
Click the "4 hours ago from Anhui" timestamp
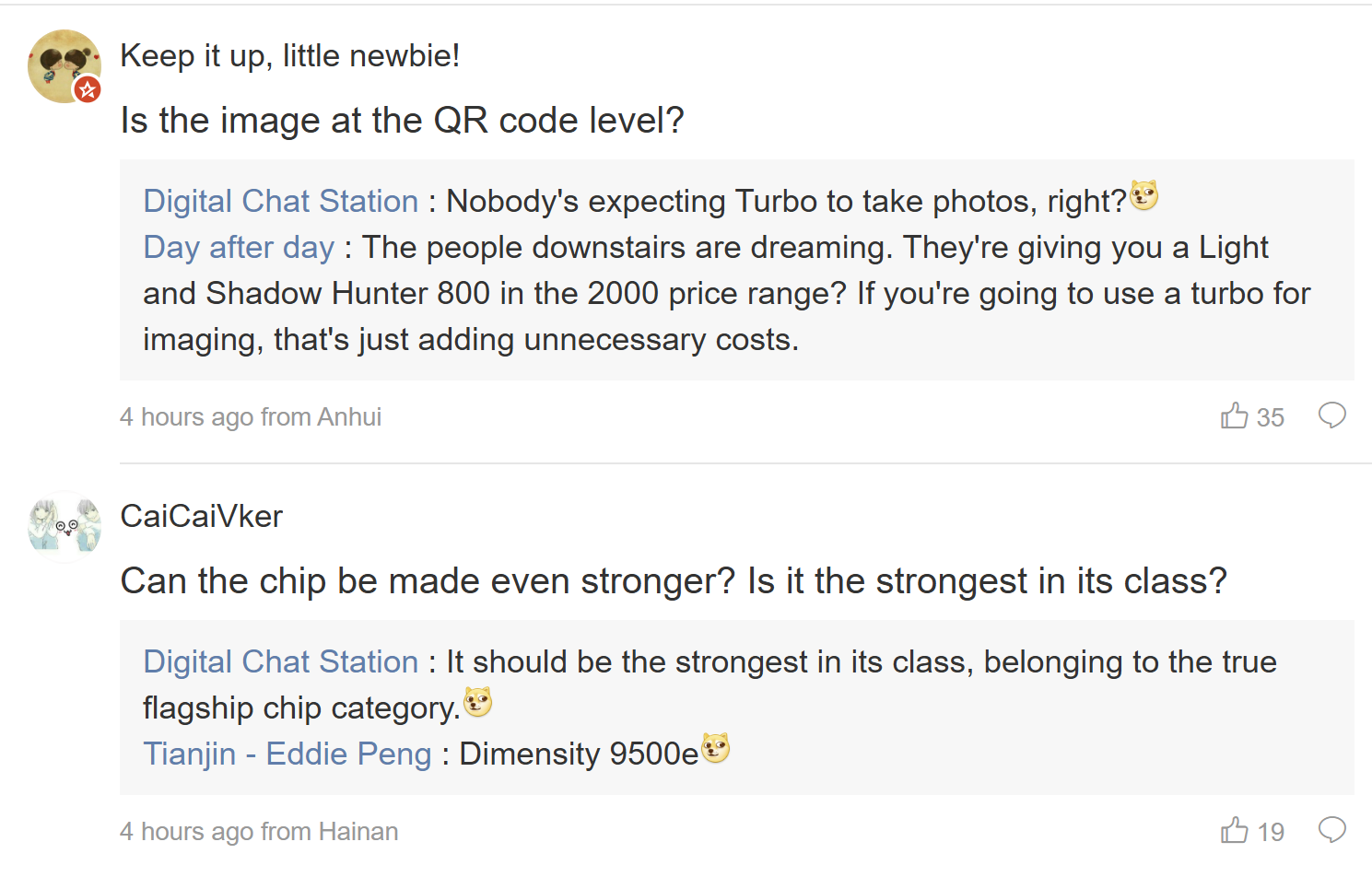(x=251, y=417)
